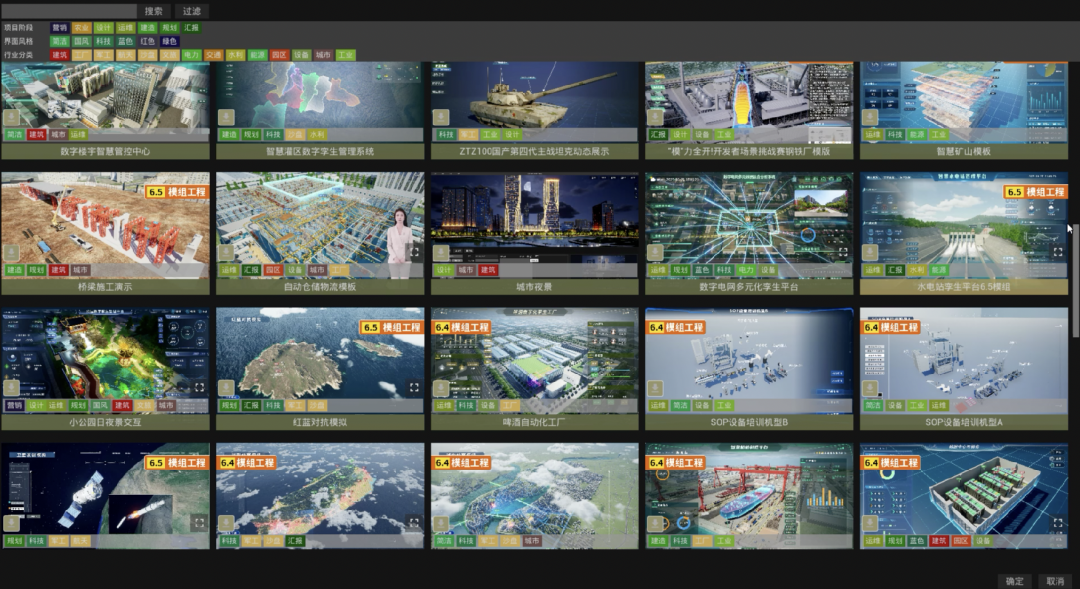Toggle the 水利 industry filter
The image size is (1080, 589).
[x=236, y=55]
